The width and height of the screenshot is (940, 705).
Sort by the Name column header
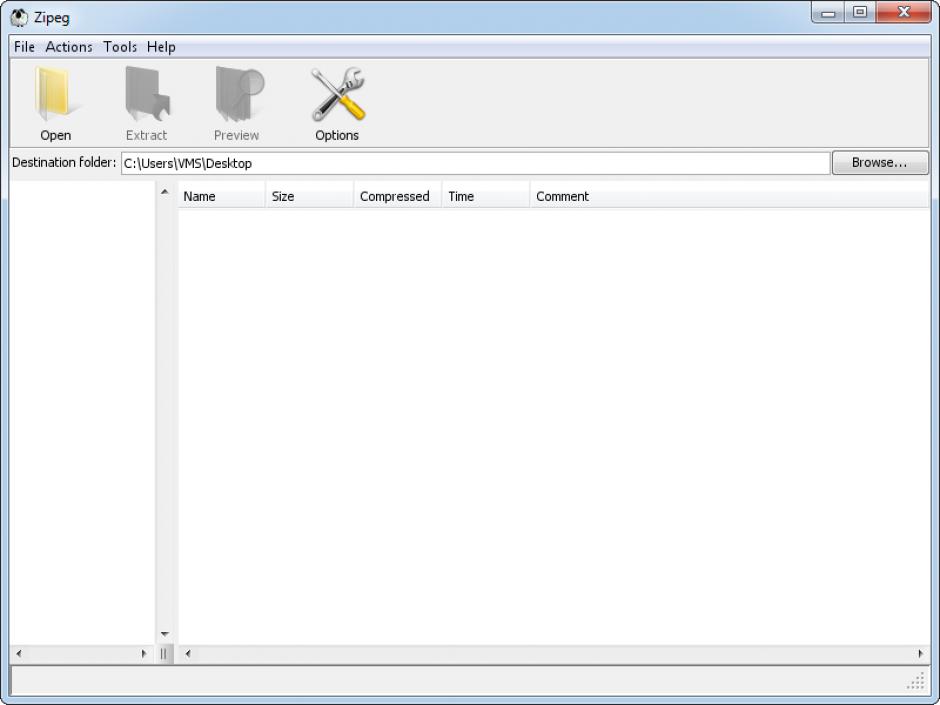click(221, 196)
